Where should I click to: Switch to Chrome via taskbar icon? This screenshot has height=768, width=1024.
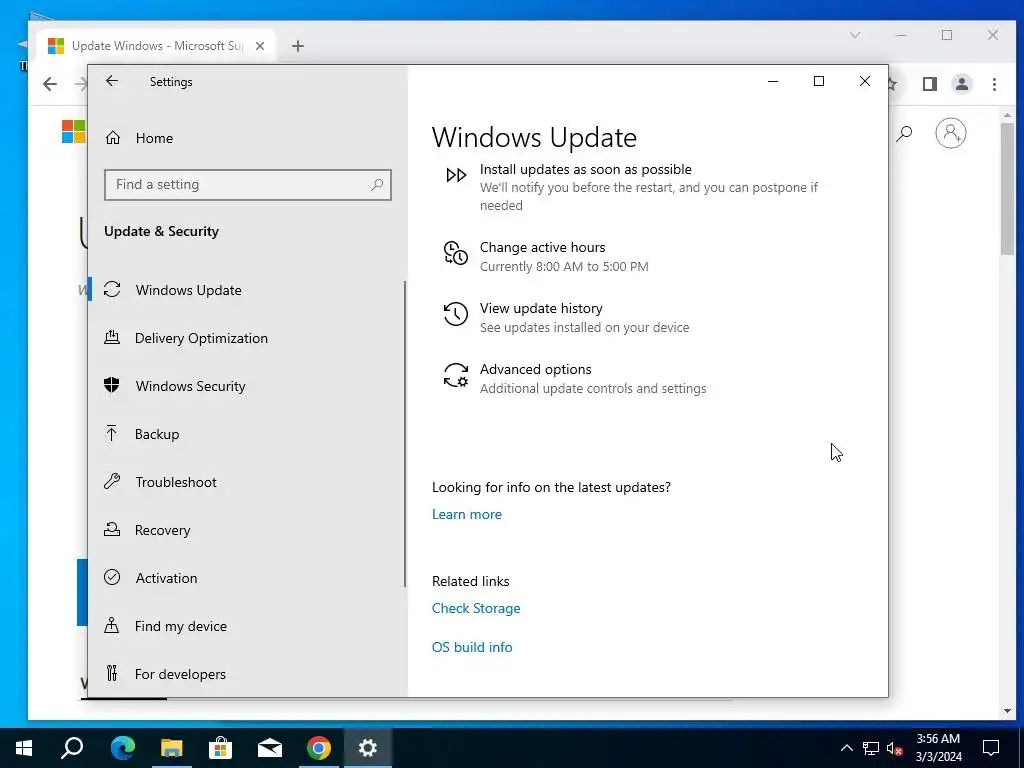319,748
